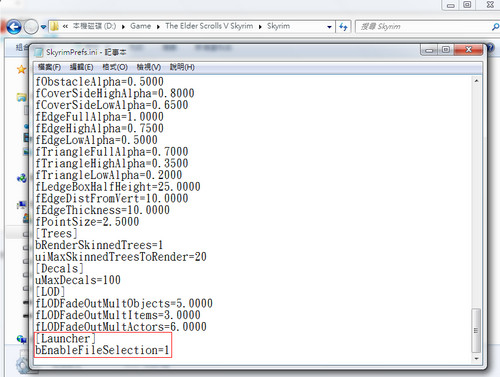The image size is (500, 377).
Task: Click the [Decals] section header
Action: 59,269
